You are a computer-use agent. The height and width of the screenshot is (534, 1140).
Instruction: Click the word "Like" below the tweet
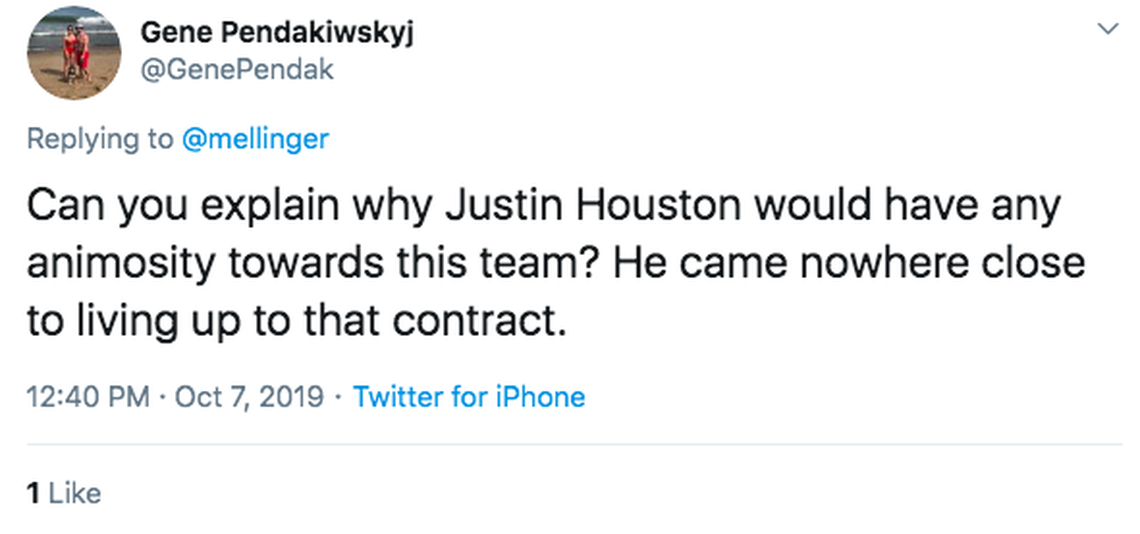coord(75,492)
